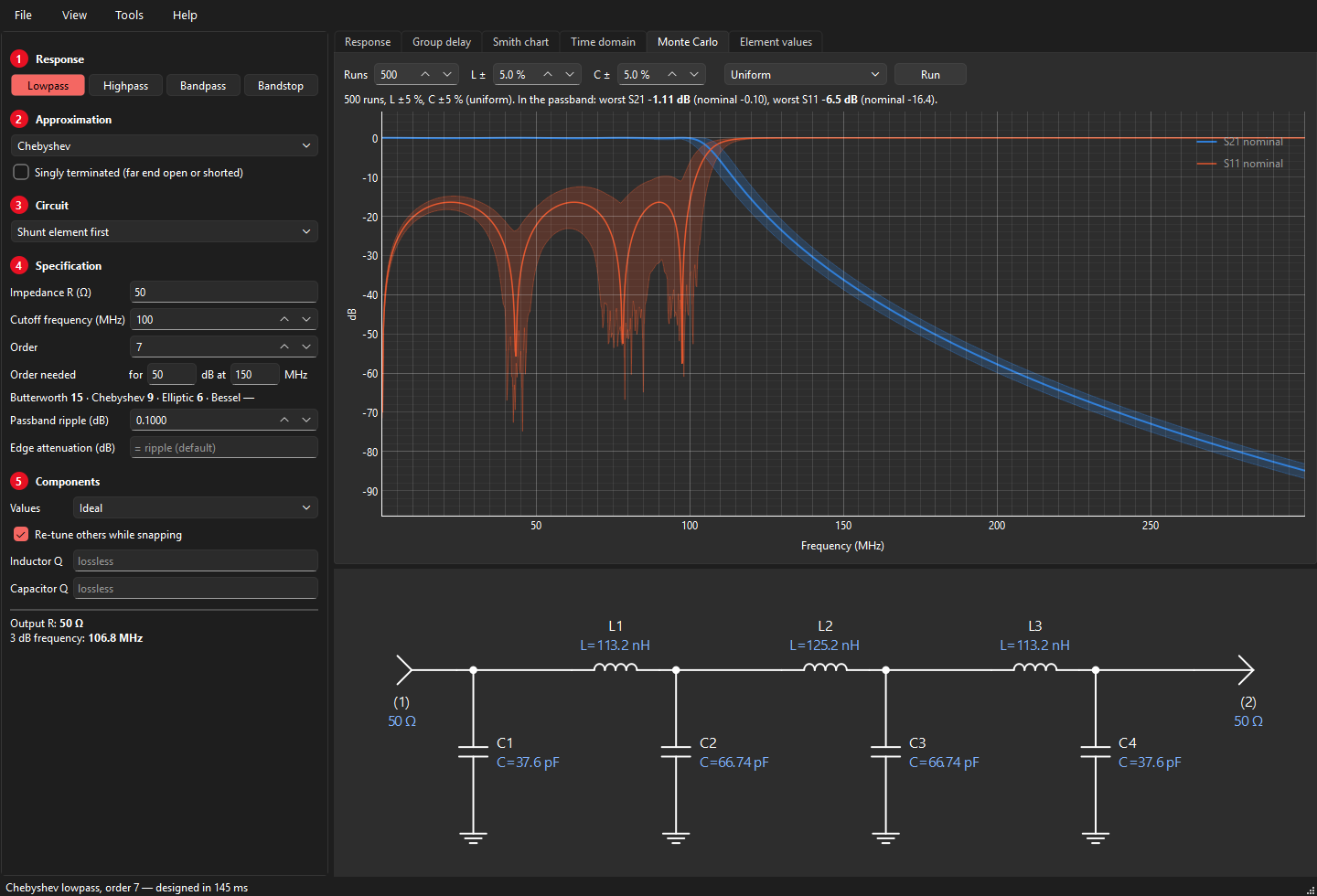1317x896 pixels.
Task: Switch to the Element values tab
Action: click(x=776, y=41)
